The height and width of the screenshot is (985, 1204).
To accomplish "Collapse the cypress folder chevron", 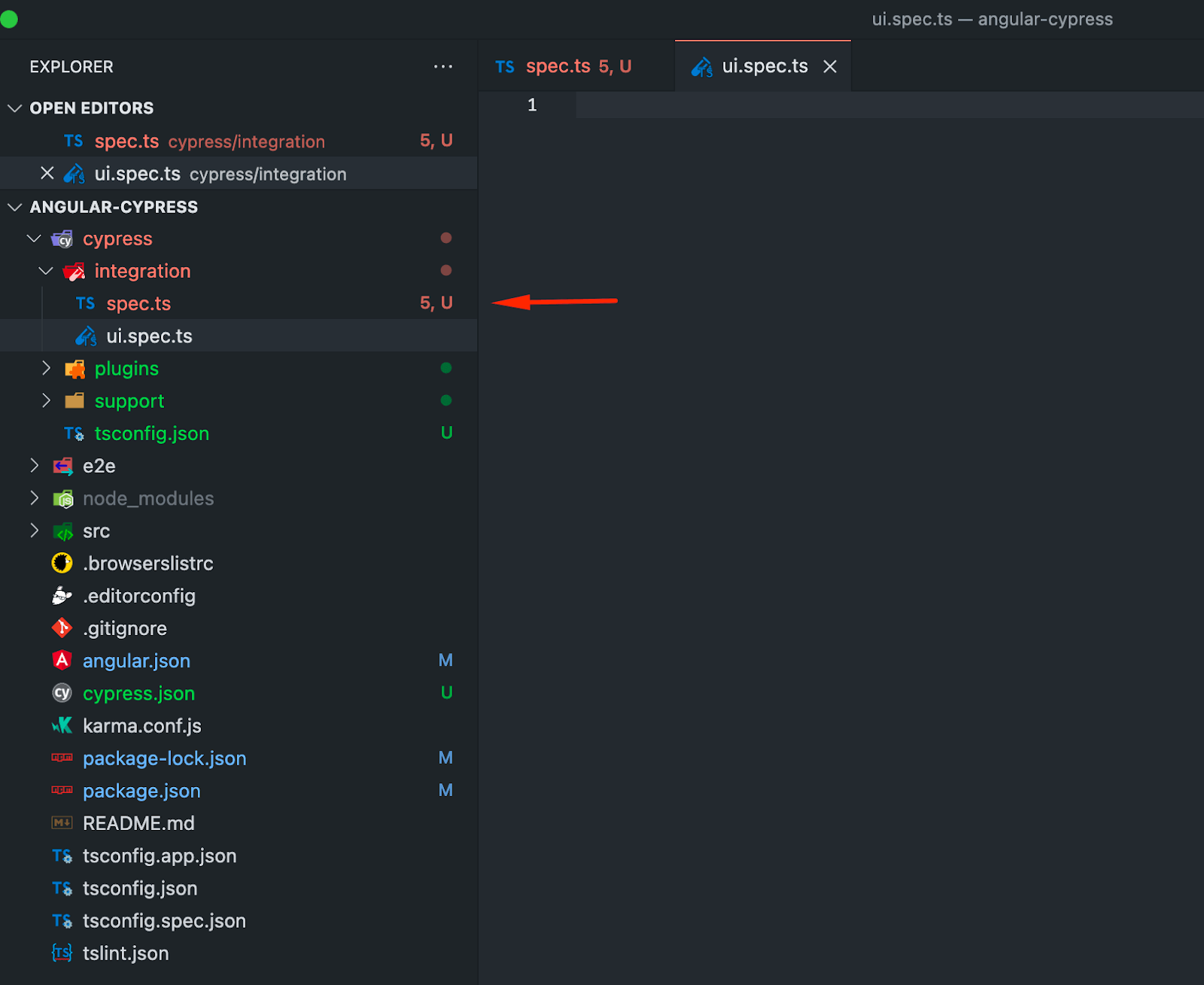I will pyautogui.click(x=34, y=239).
